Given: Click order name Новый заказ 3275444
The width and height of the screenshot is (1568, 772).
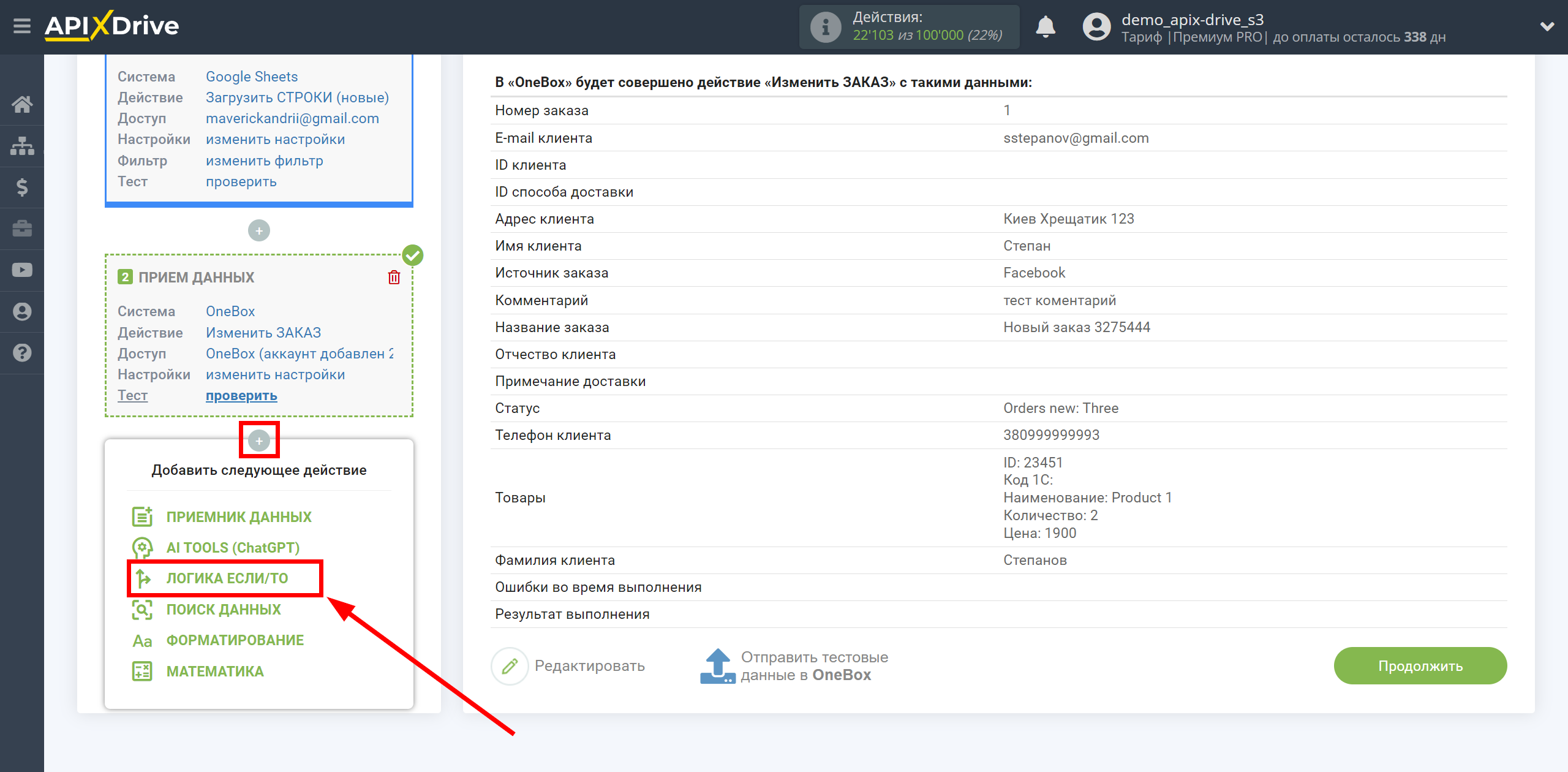Looking at the screenshot, I should pyautogui.click(x=1076, y=327).
